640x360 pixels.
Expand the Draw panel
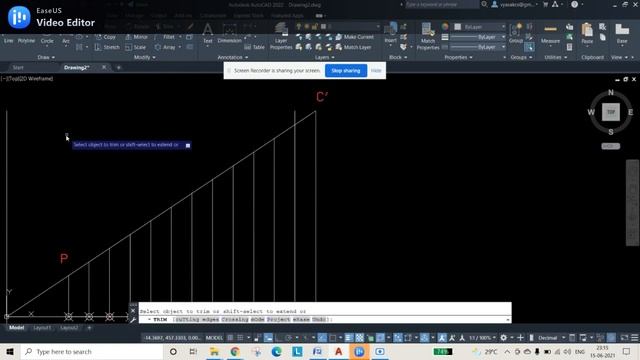tap(46, 58)
